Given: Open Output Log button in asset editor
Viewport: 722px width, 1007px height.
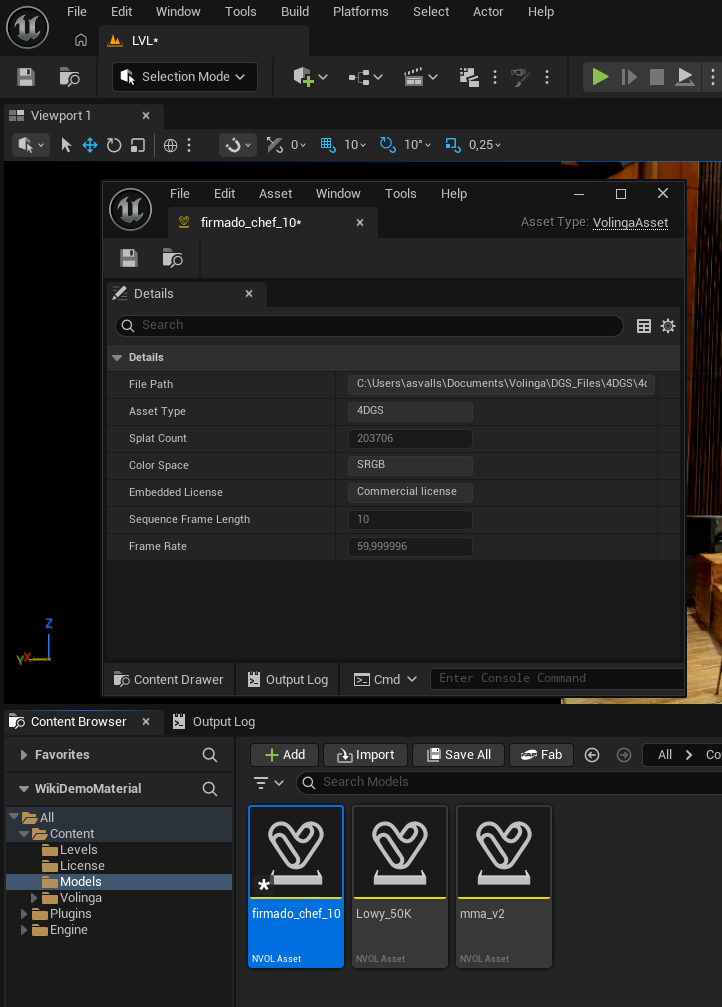Looking at the screenshot, I should (x=288, y=679).
